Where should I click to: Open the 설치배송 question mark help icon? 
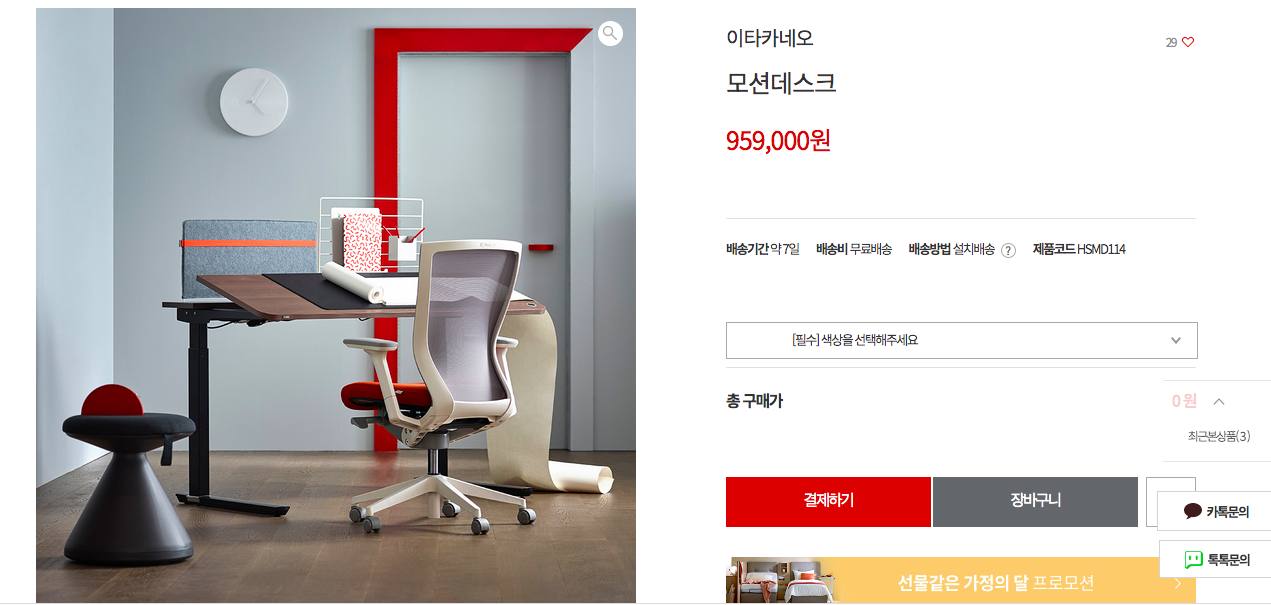(x=1008, y=250)
